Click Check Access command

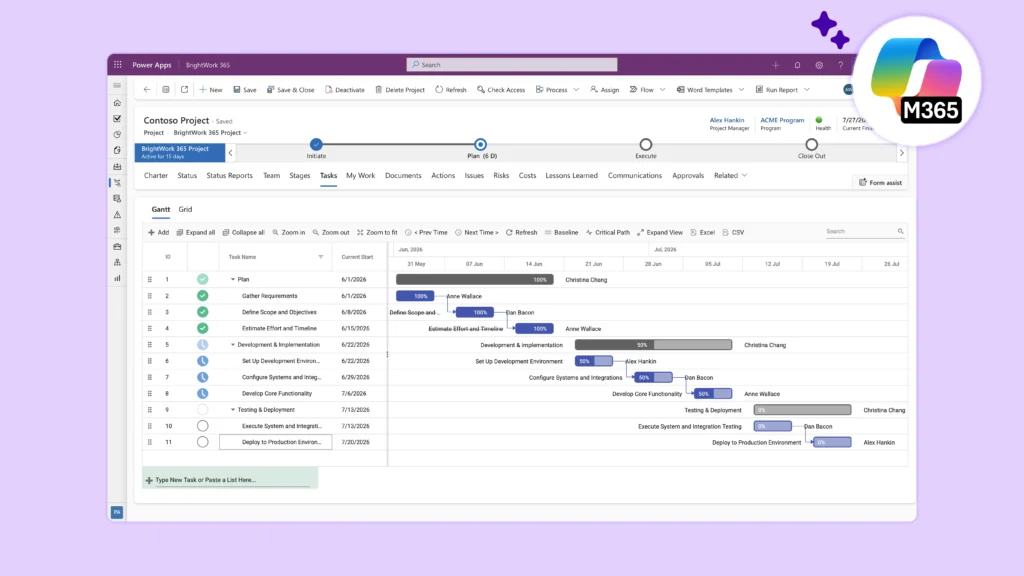tap(501, 89)
